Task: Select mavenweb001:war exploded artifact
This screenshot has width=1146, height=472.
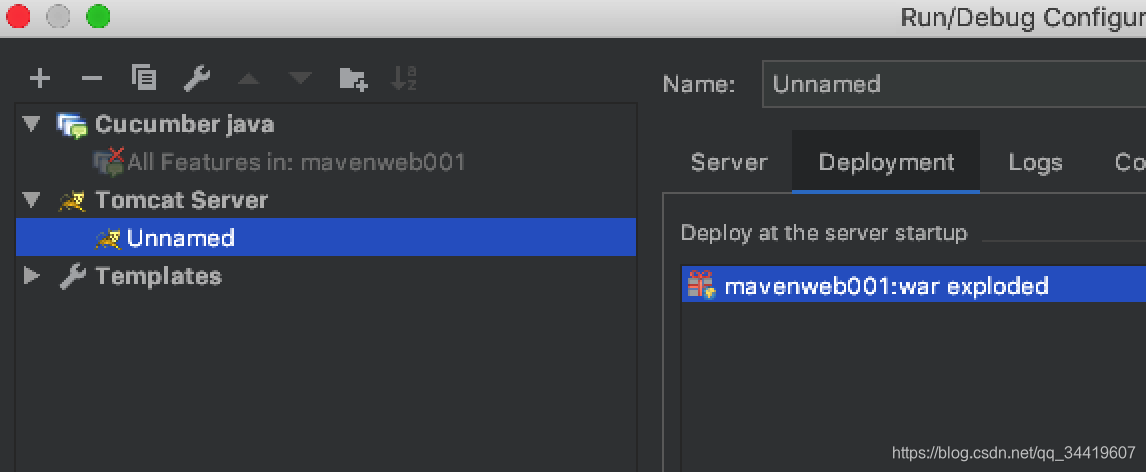Action: (914, 285)
